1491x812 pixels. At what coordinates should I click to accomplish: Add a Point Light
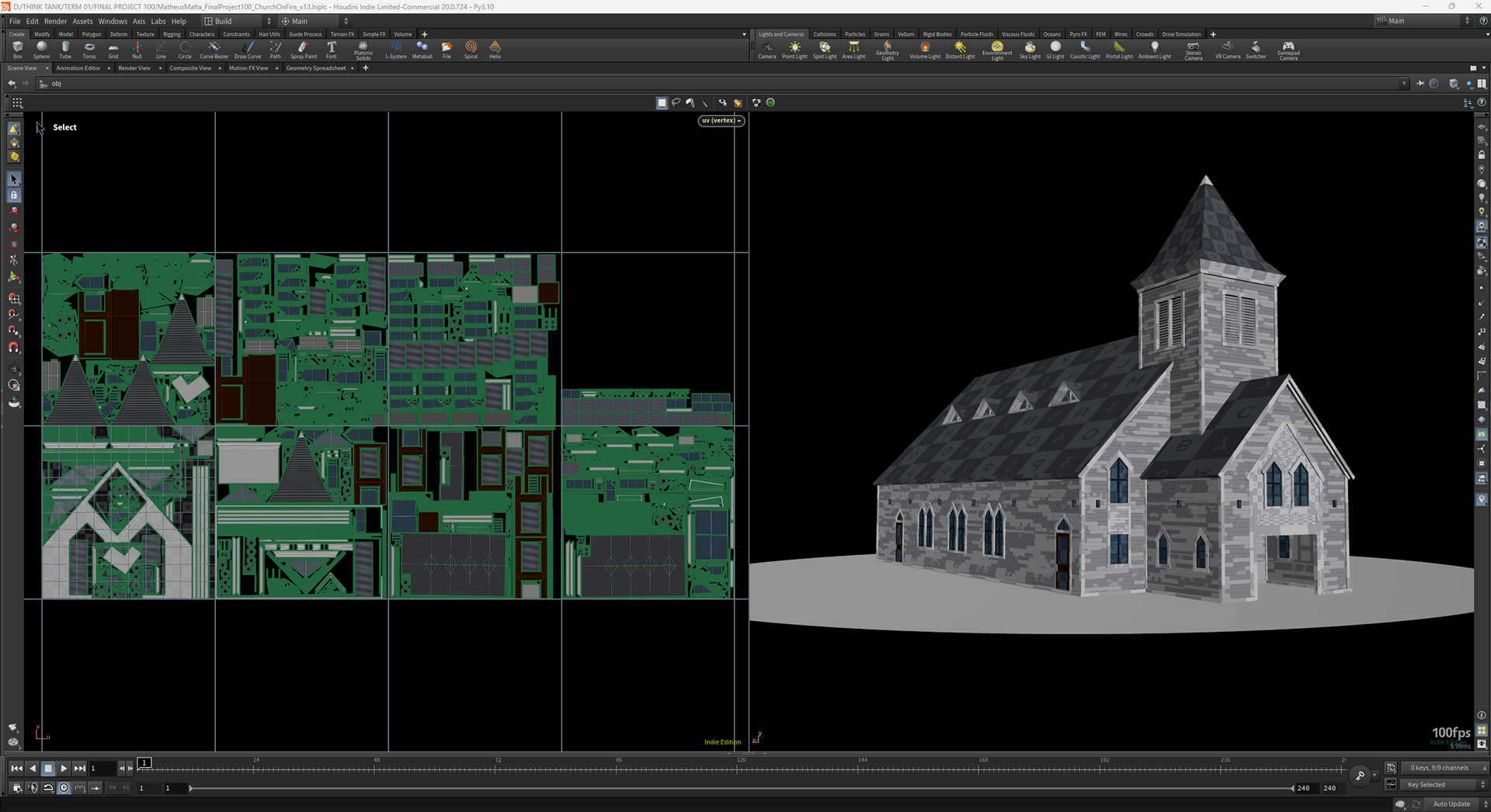794,50
